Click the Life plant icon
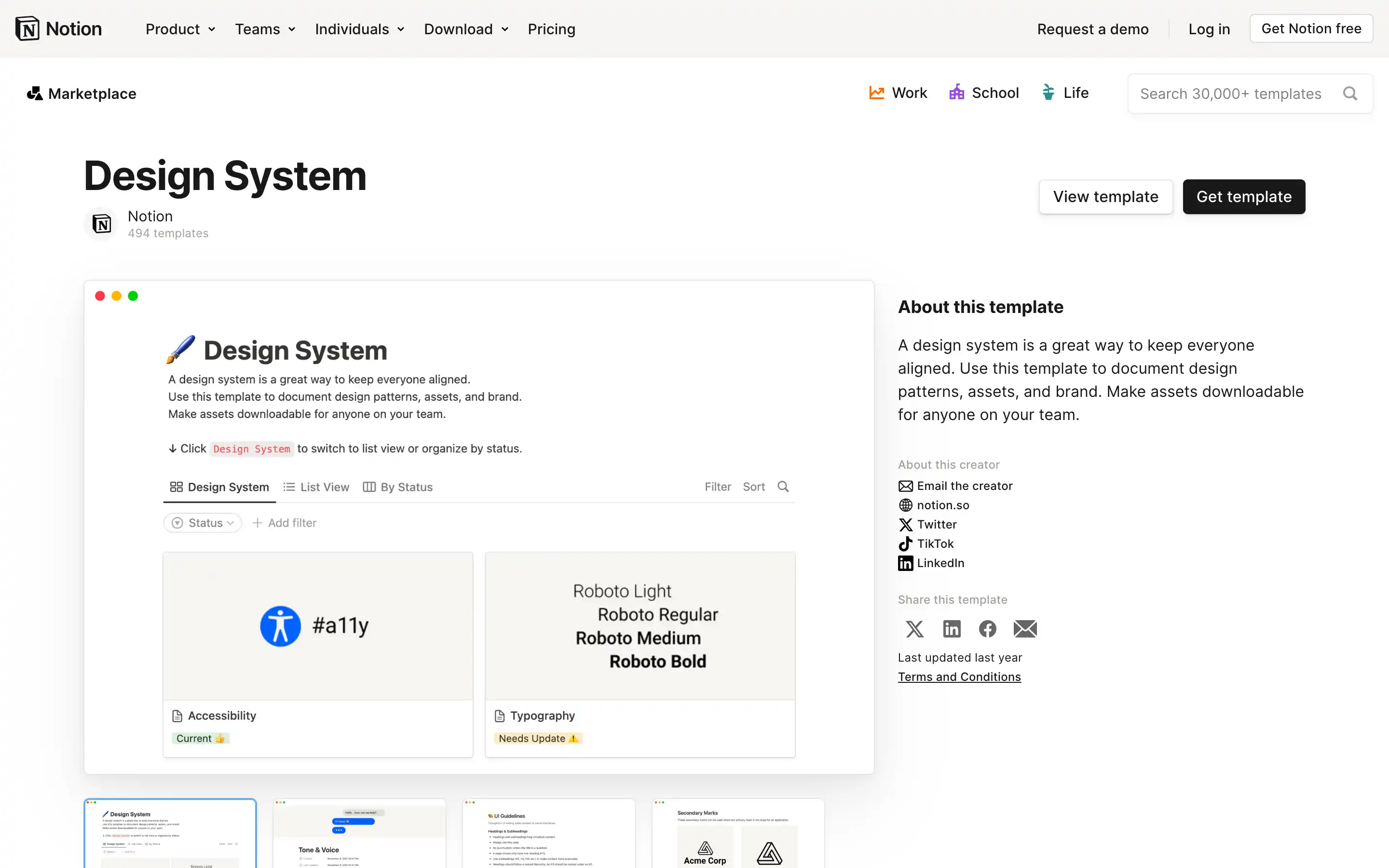Viewport: 1389px width, 868px height. point(1048,93)
